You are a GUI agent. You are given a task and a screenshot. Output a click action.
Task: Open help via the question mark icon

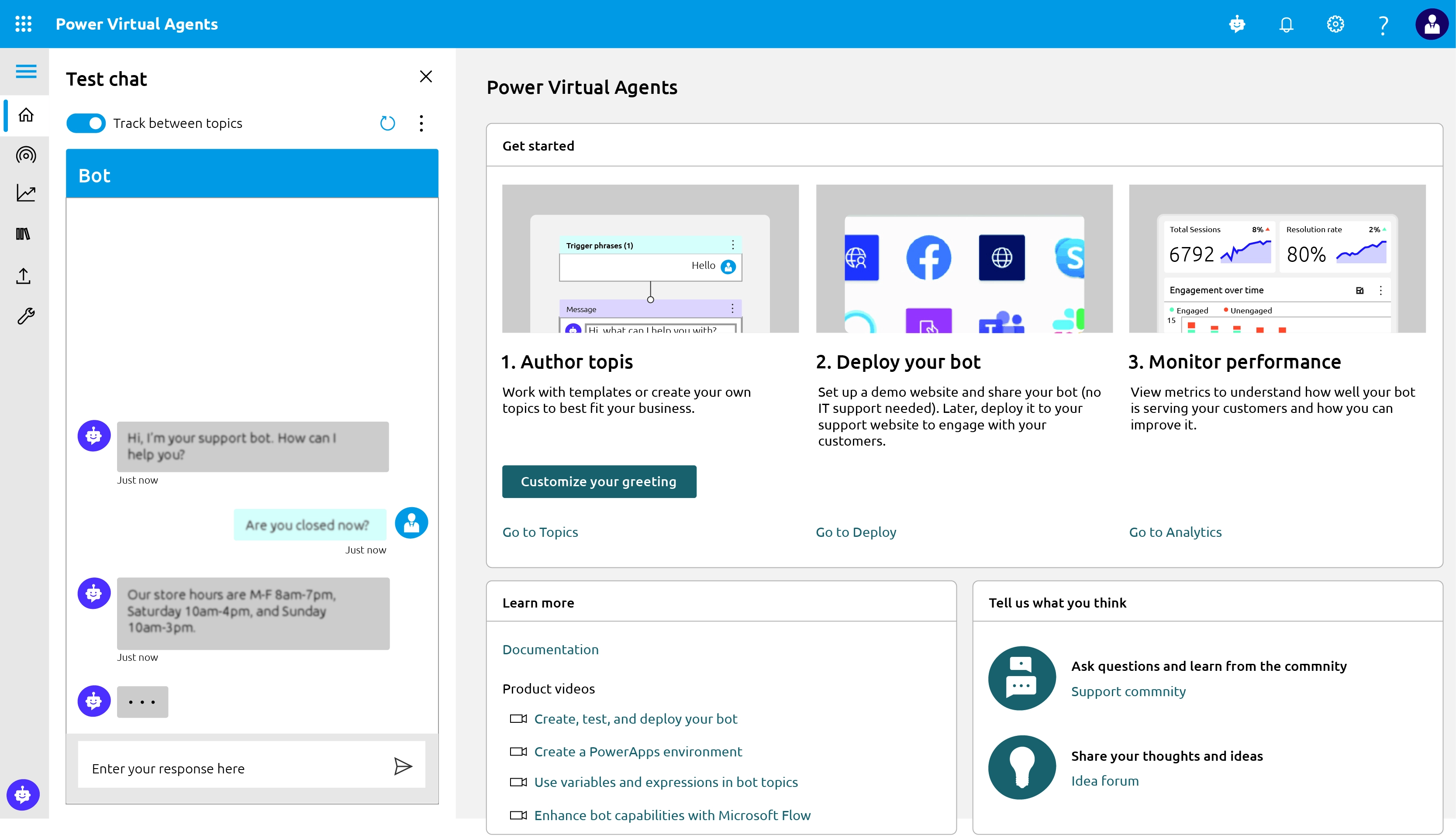coord(1382,24)
